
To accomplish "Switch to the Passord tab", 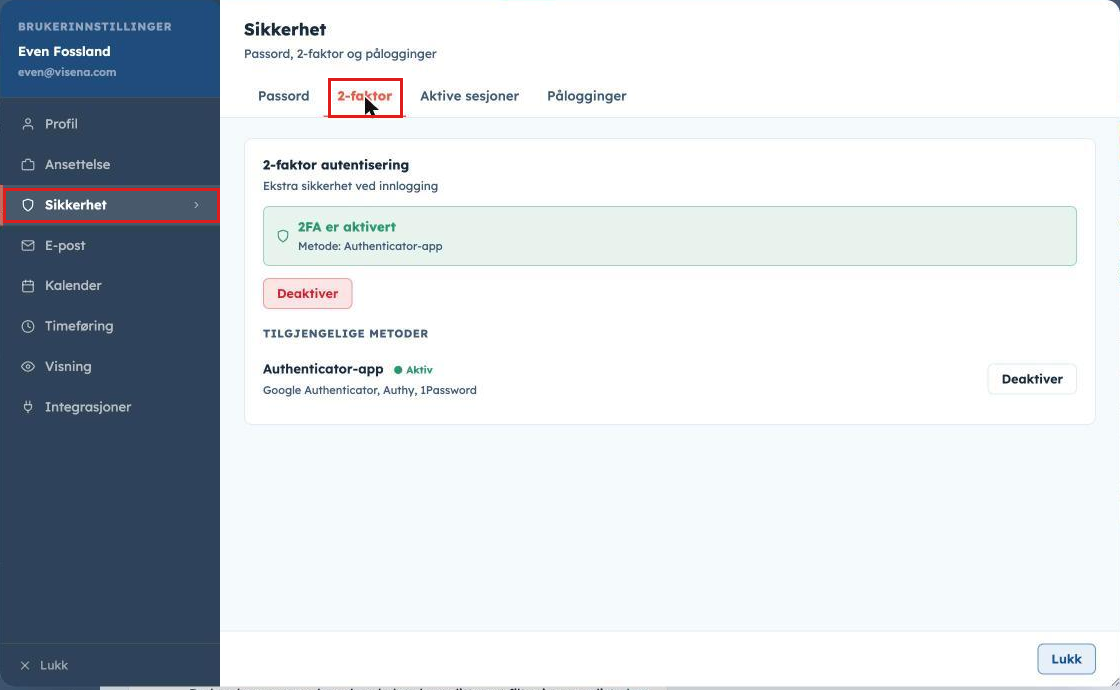I will point(284,96).
